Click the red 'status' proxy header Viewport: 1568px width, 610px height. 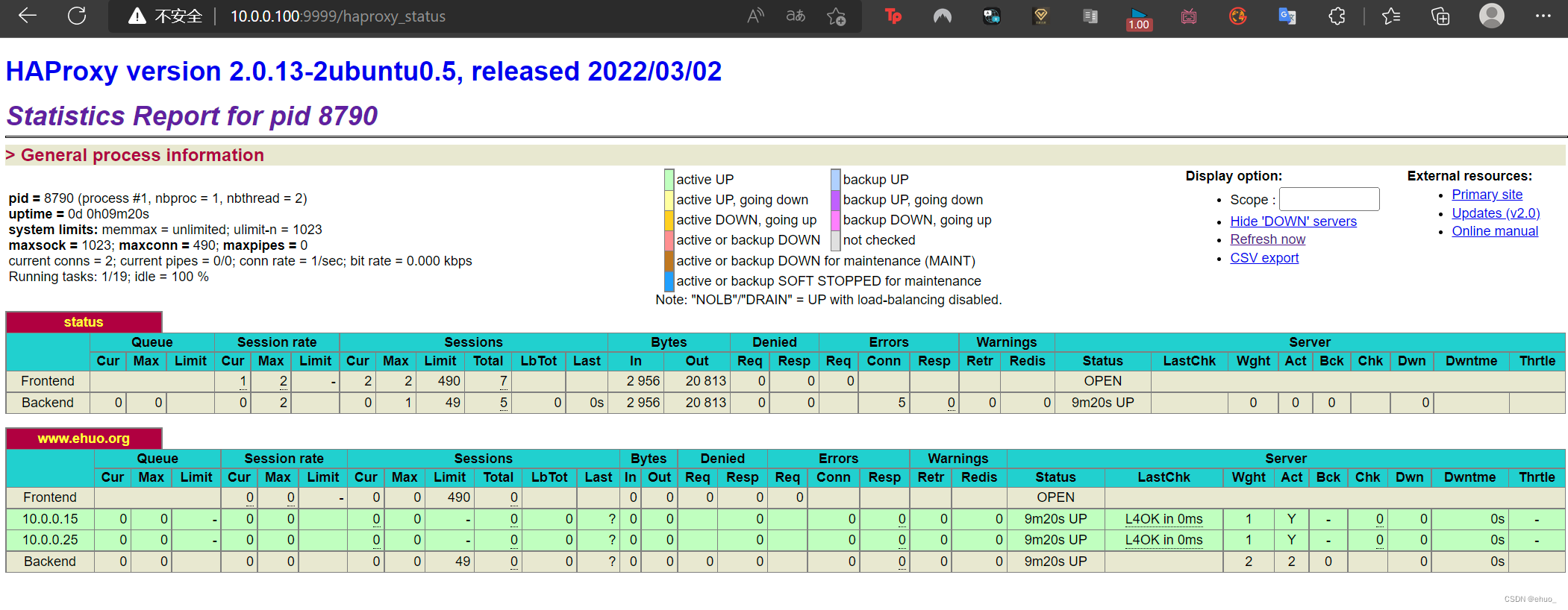84,322
